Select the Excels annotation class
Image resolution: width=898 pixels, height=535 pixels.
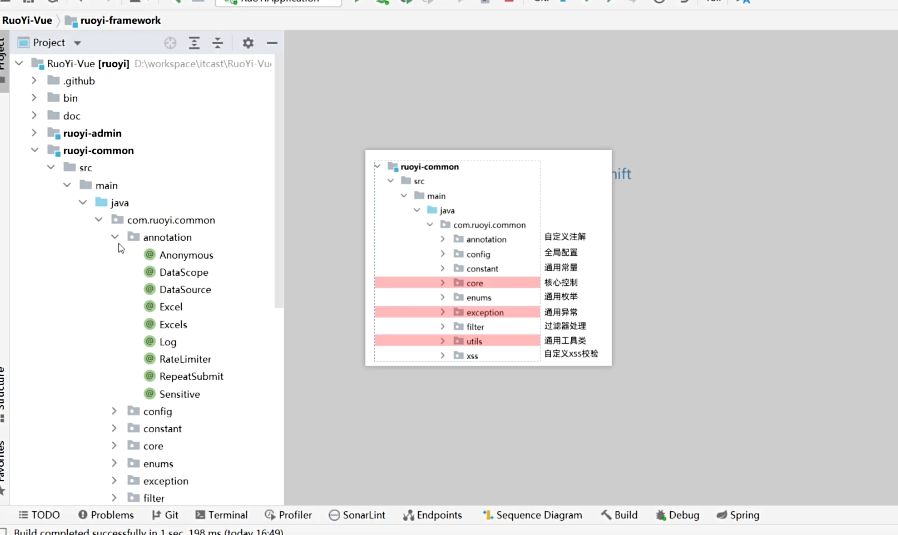(x=173, y=324)
